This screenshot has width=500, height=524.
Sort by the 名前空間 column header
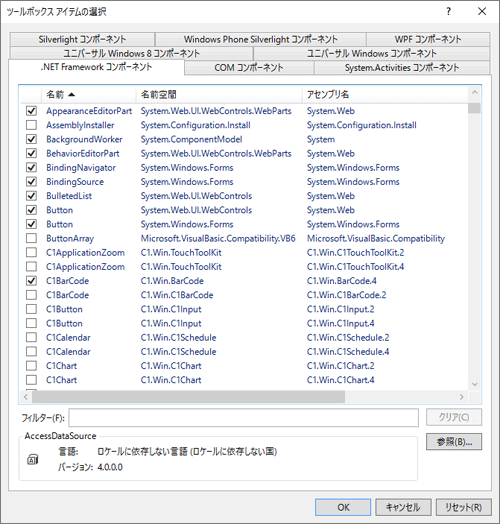(x=219, y=95)
